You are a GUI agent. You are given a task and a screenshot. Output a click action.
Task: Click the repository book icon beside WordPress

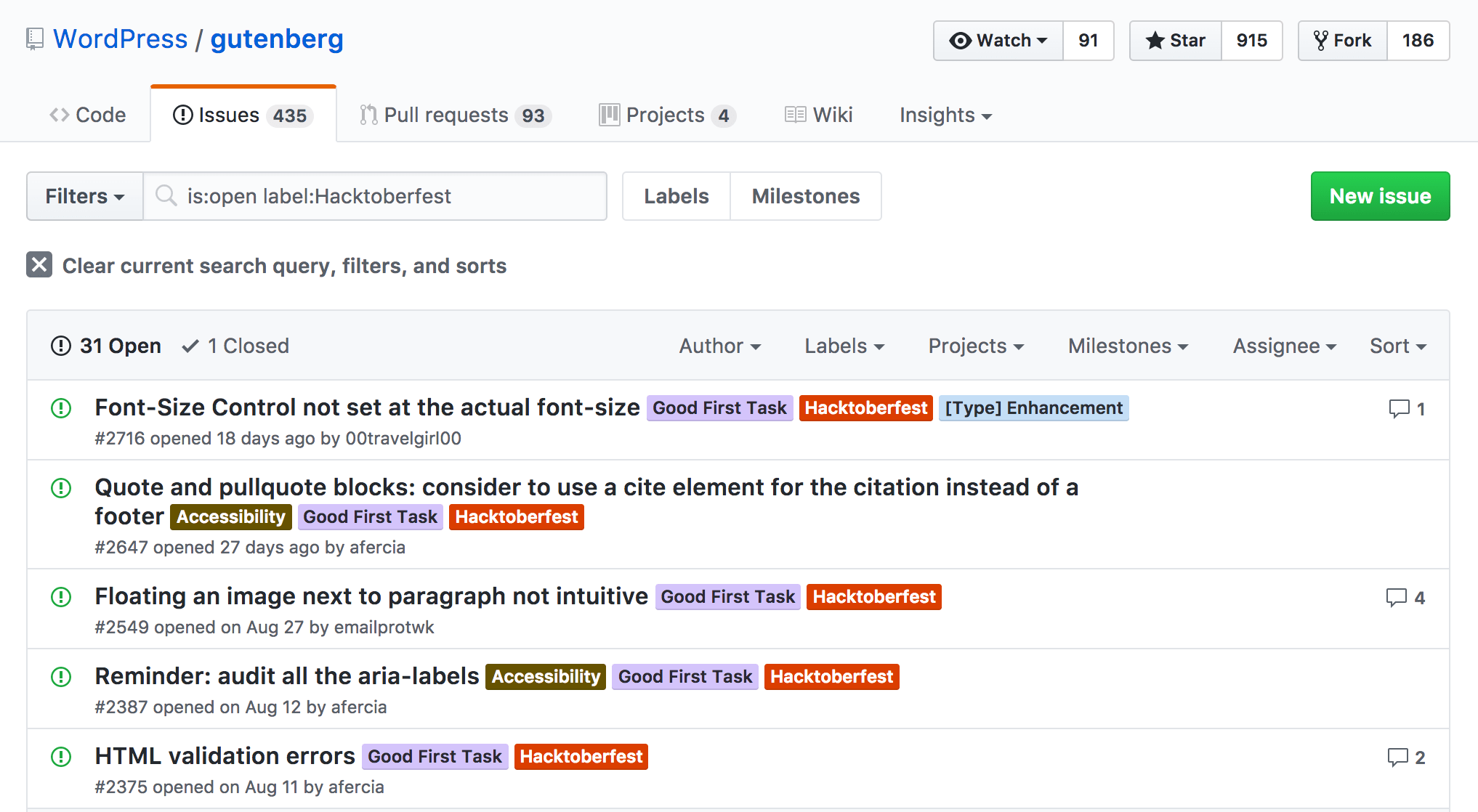(x=34, y=39)
